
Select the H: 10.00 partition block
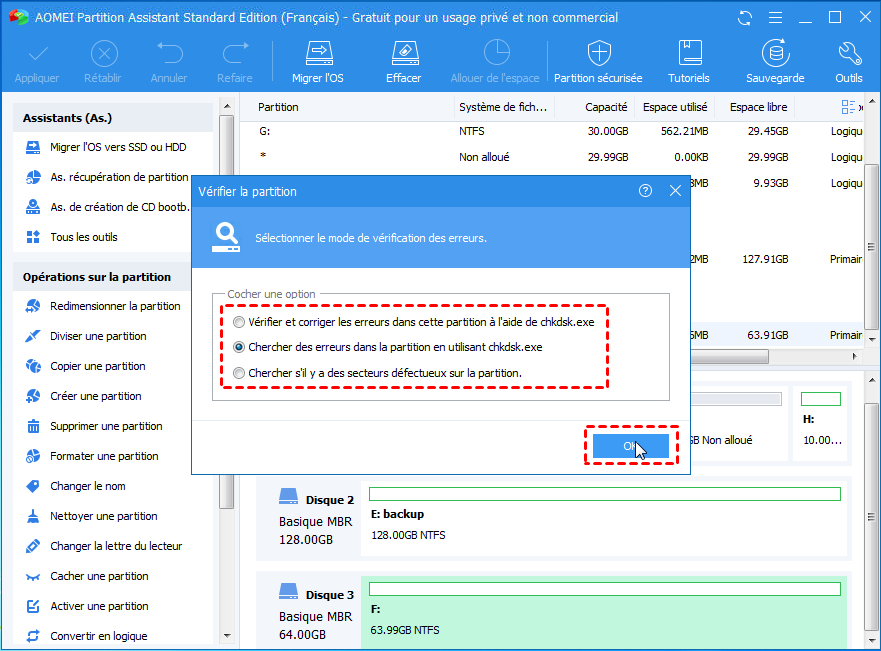(x=821, y=424)
